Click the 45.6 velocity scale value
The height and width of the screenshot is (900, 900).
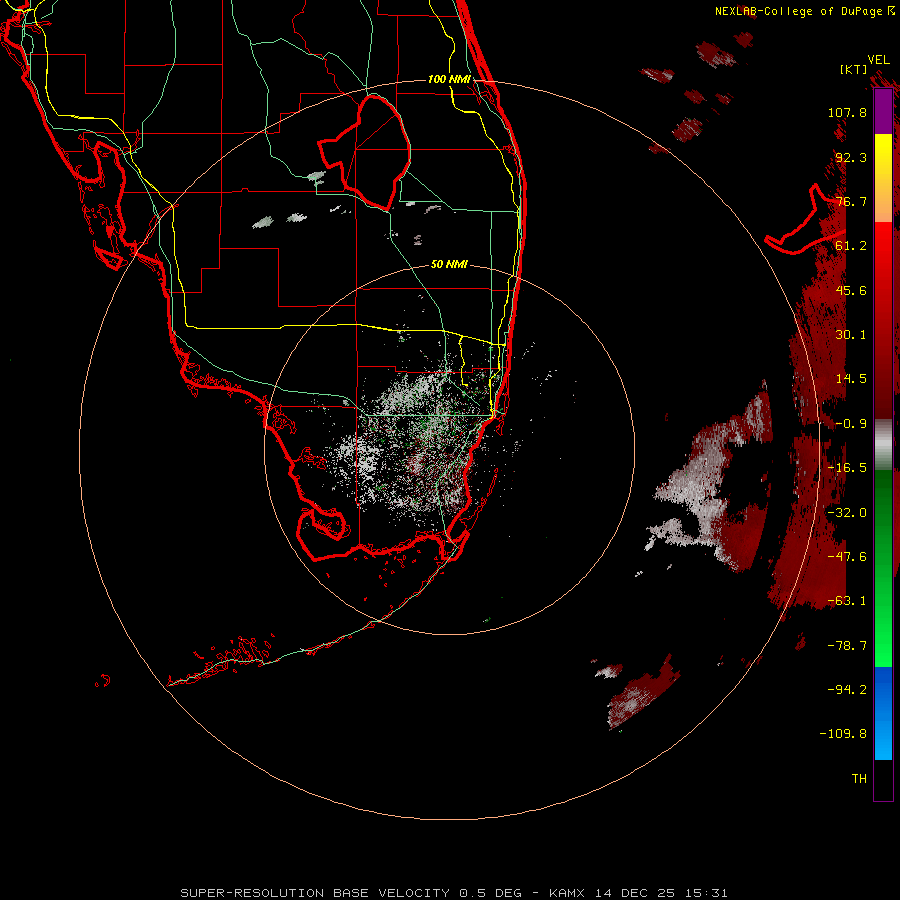point(851,290)
